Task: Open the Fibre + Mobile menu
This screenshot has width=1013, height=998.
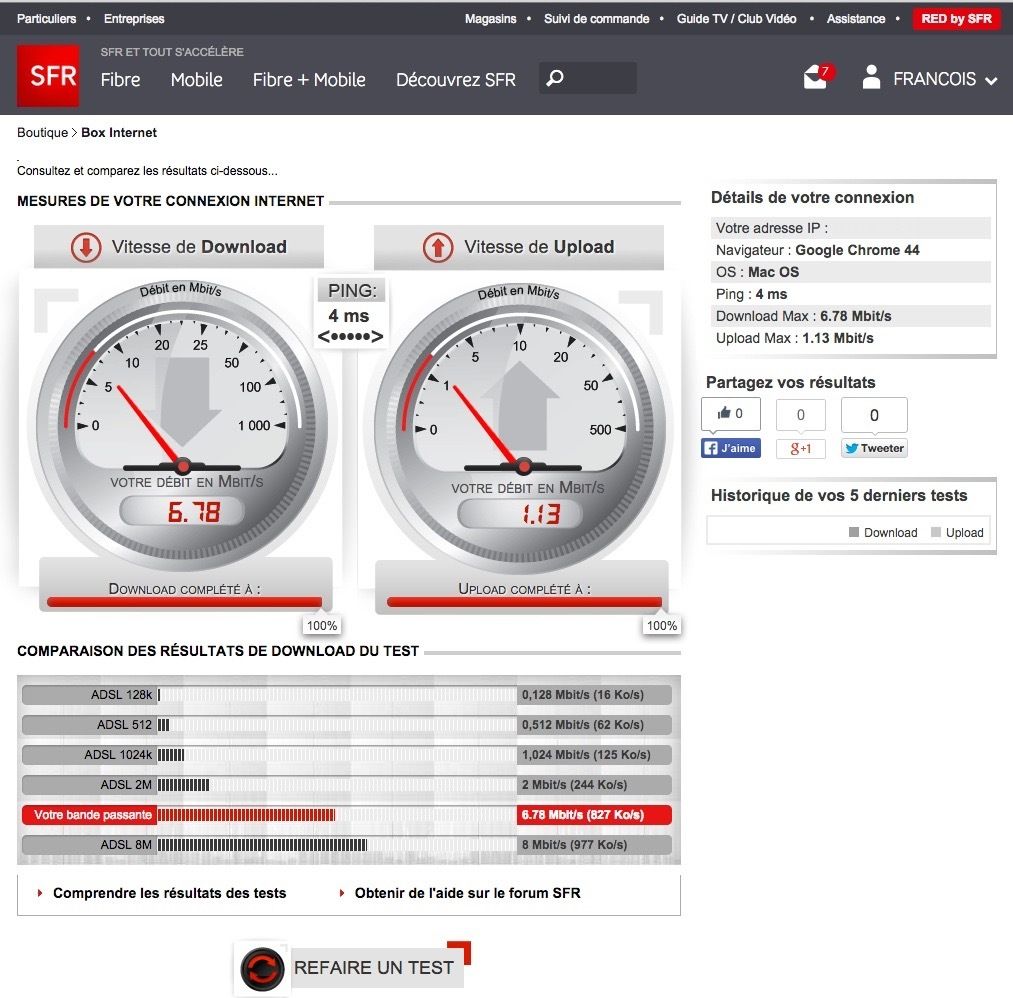Action: pos(309,79)
